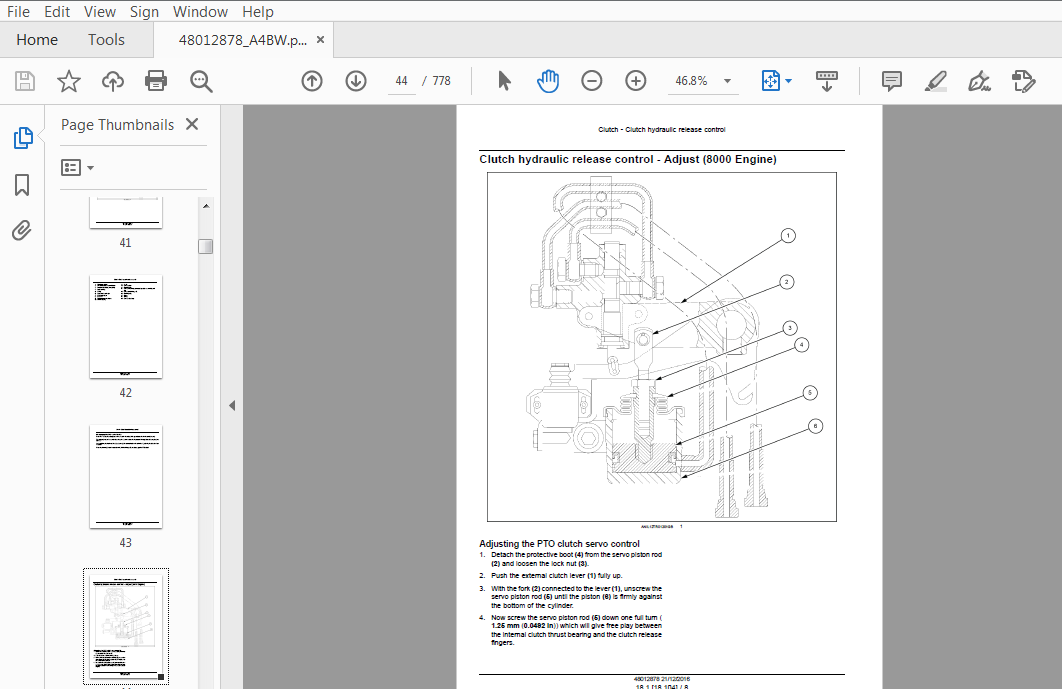Select page 42 thumbnail
The height and width of the screenshot is (689, 1062).
pos(126,327)
